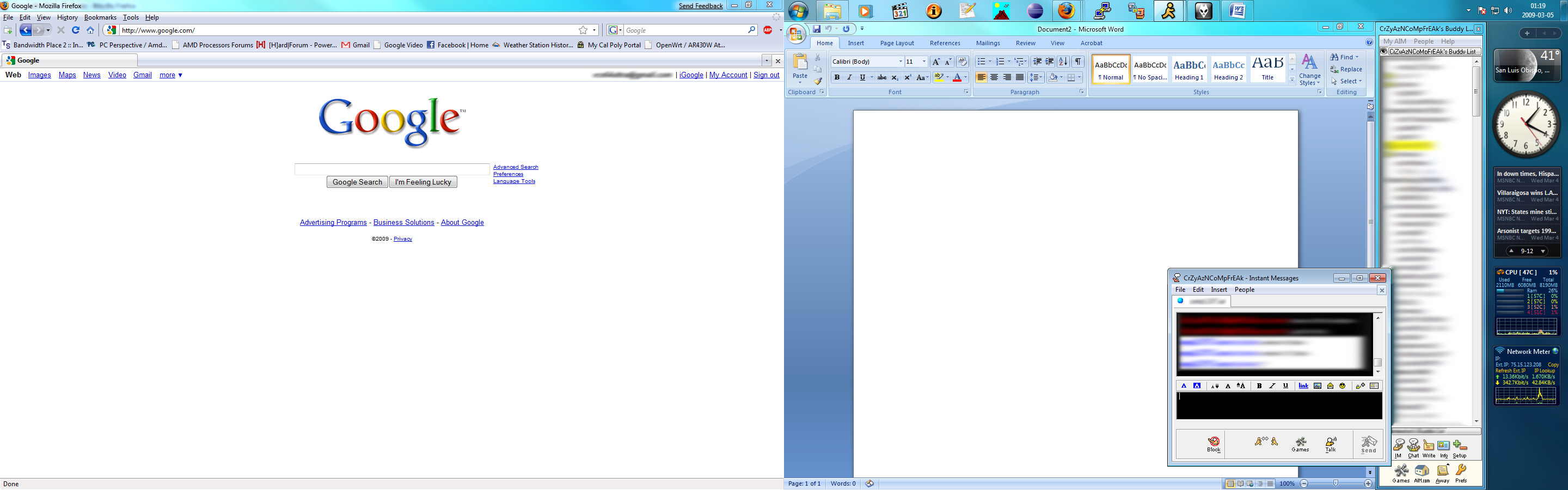The image size is (1568, 490).
Task: Insert a picture in AIM message toolbar
Action: coord(1317,386)
